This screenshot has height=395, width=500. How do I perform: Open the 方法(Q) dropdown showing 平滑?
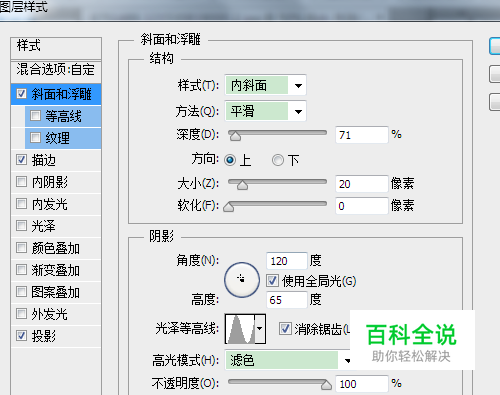(265, 111)
